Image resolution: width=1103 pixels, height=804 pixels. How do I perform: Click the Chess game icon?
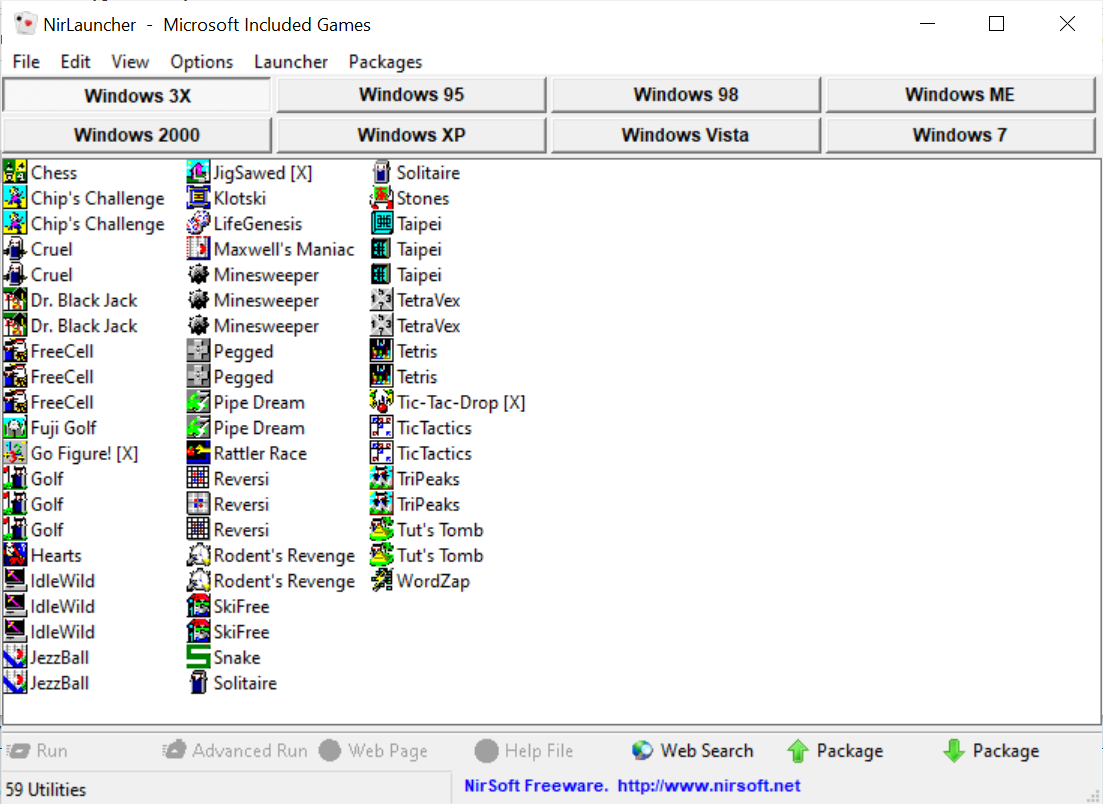15,172
